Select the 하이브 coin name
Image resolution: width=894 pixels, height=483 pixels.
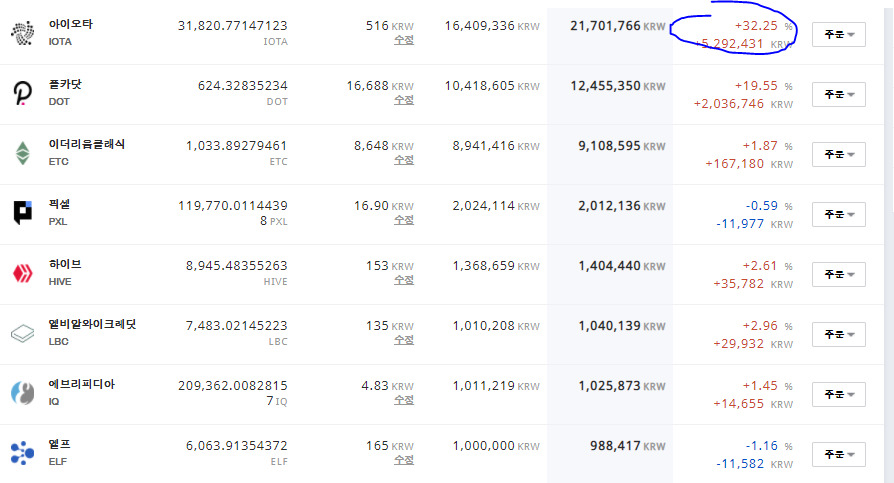(x=65, y=264)
